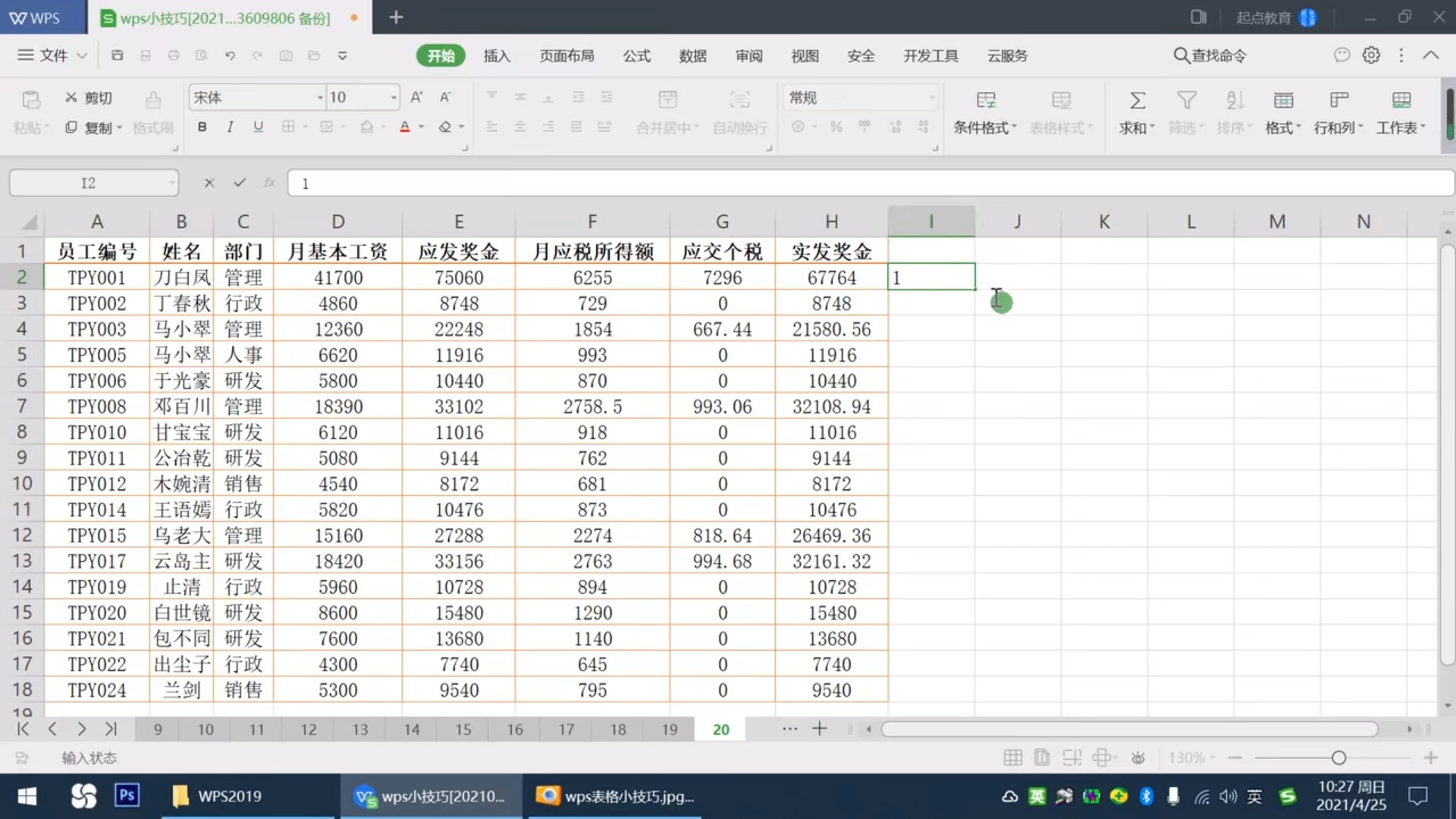Cancel cell entry with the X button

(x=209, y=183)
